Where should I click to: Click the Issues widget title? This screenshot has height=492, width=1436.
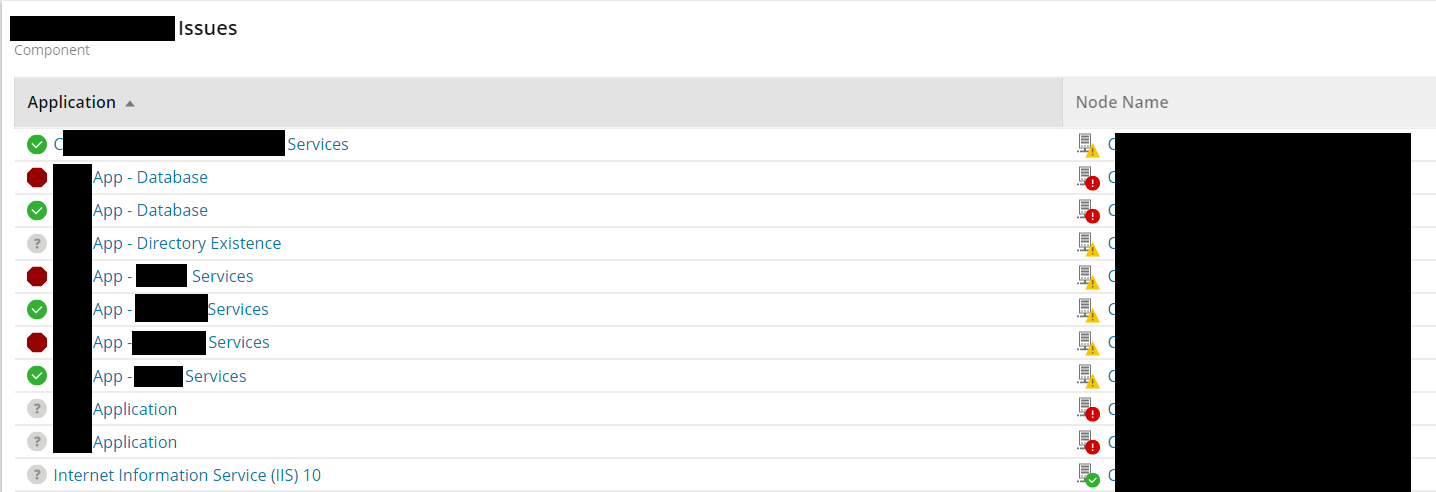(207, 28)
